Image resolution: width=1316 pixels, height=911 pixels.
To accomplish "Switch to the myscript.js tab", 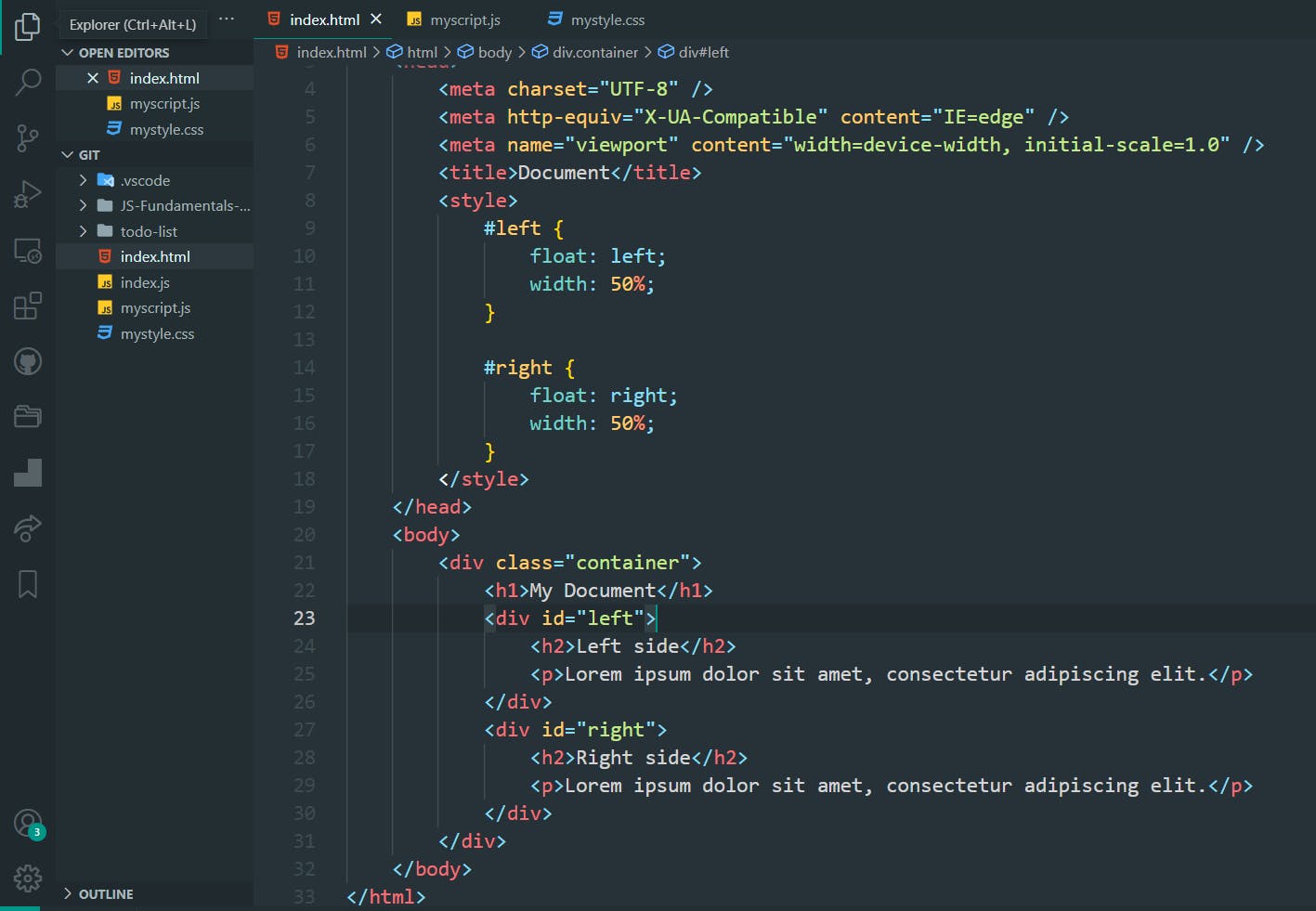I will 465,20.
